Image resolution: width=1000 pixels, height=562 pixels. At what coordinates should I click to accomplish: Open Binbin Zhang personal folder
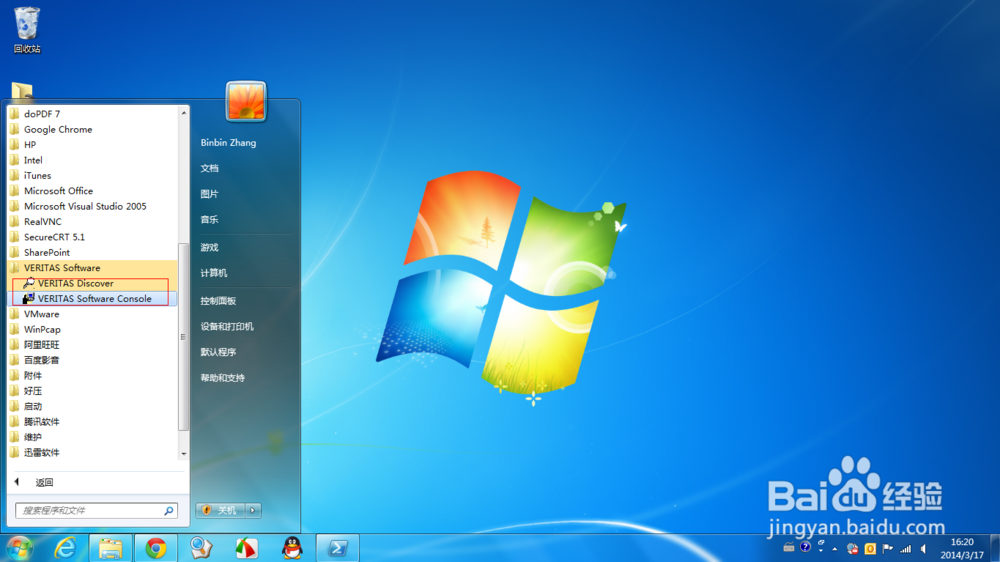pyautogui.click(x=228, y=142)
